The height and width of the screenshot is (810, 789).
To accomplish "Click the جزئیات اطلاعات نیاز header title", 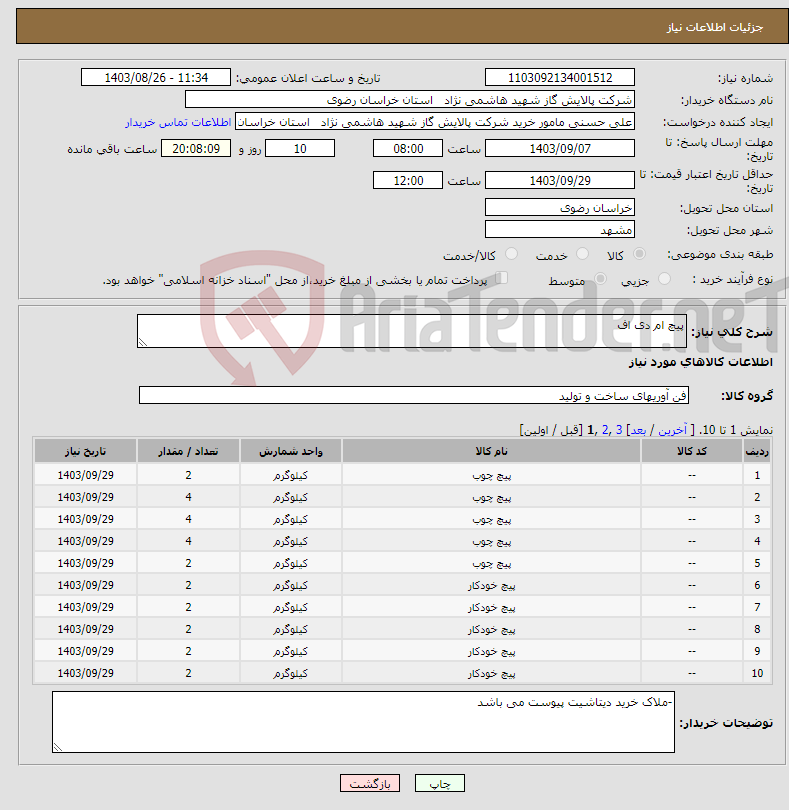I will pos(715,27).
